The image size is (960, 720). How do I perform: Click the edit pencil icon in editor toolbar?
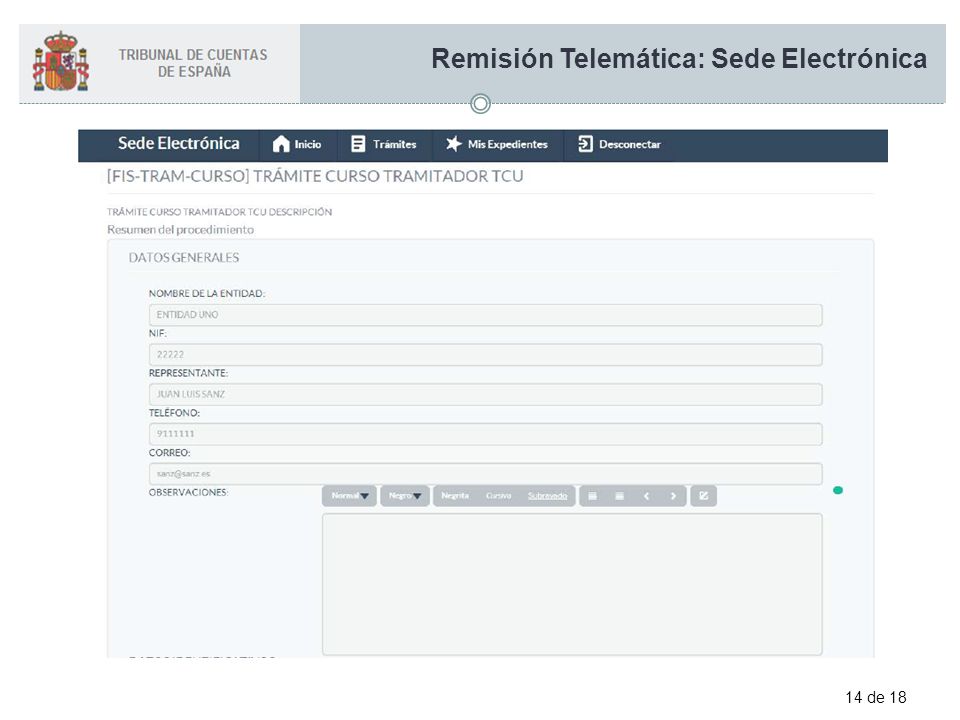pyautogui.click(x=703, y=496)
